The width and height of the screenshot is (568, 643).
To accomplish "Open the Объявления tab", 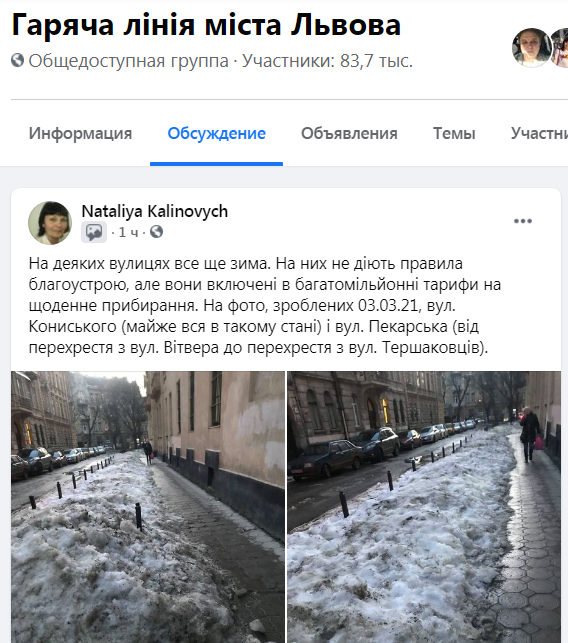I will pos(349,133).
